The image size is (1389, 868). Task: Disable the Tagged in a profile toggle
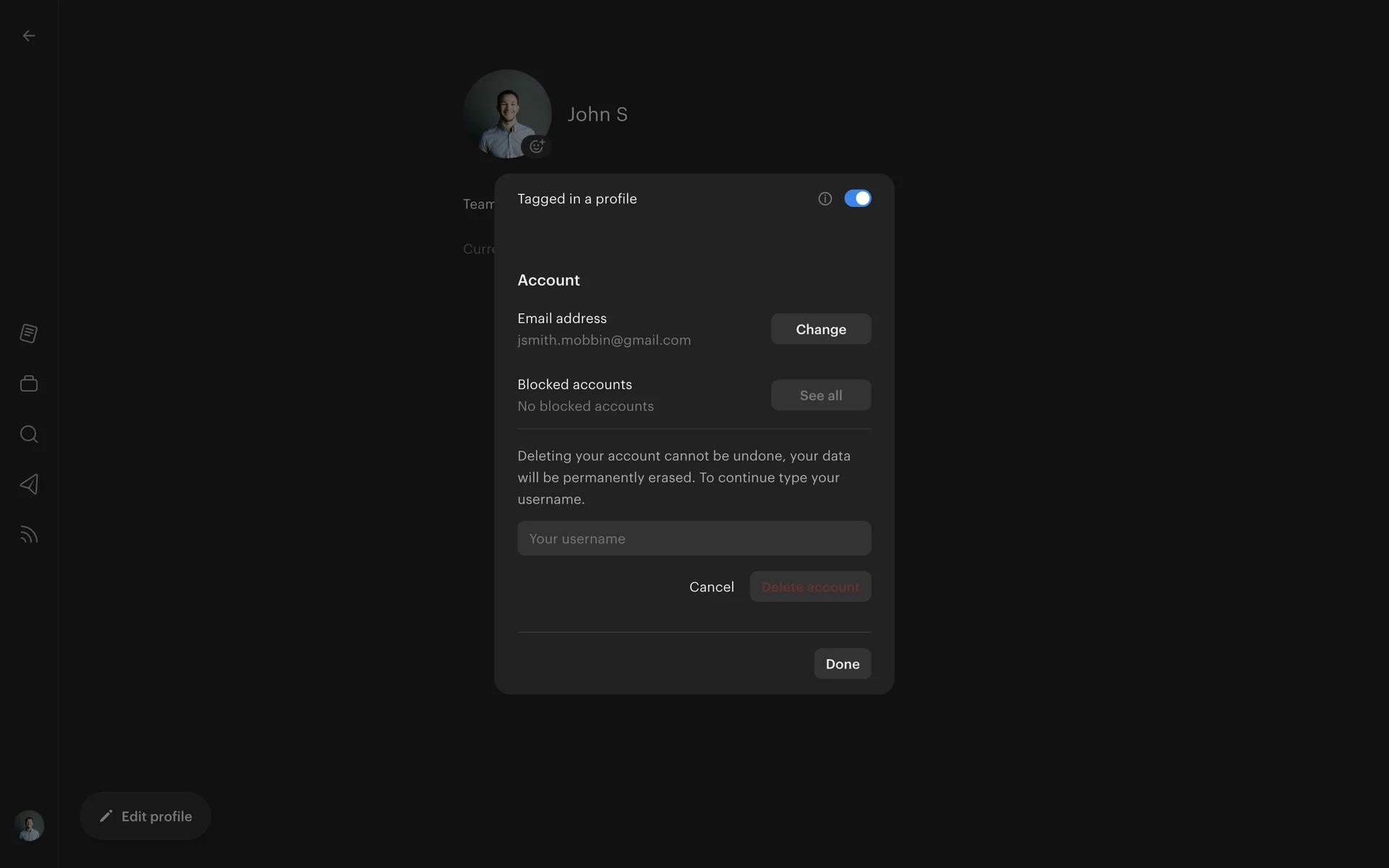coord(857,199)
